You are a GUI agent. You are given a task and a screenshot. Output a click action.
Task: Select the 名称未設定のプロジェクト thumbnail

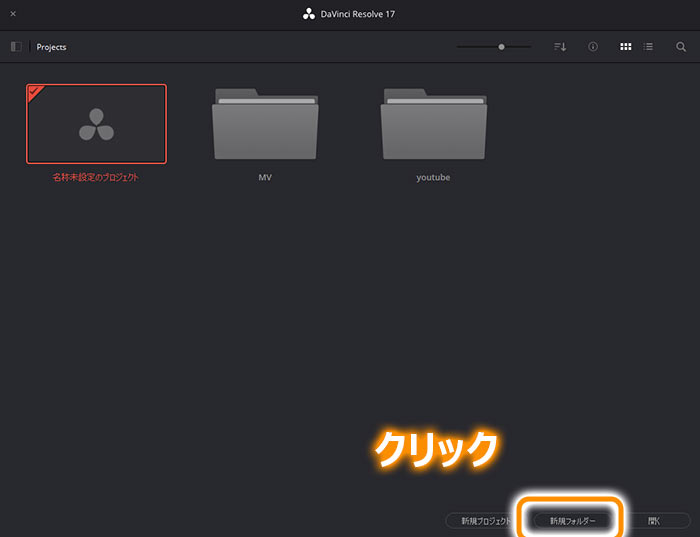point(96,124)
